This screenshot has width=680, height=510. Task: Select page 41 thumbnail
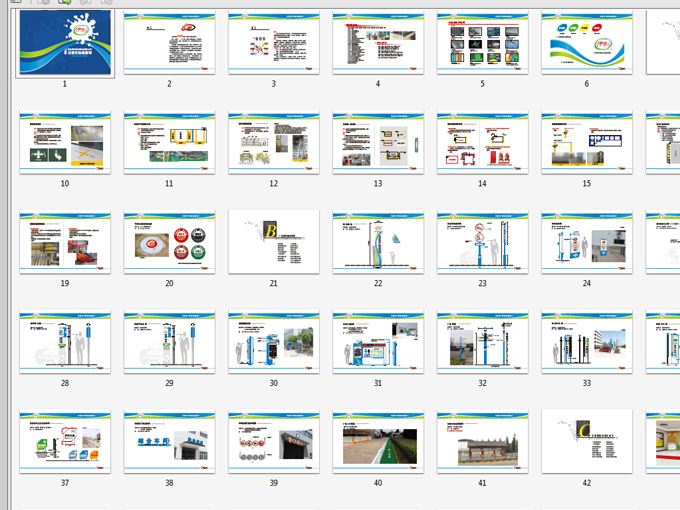[x=483, y=441]
